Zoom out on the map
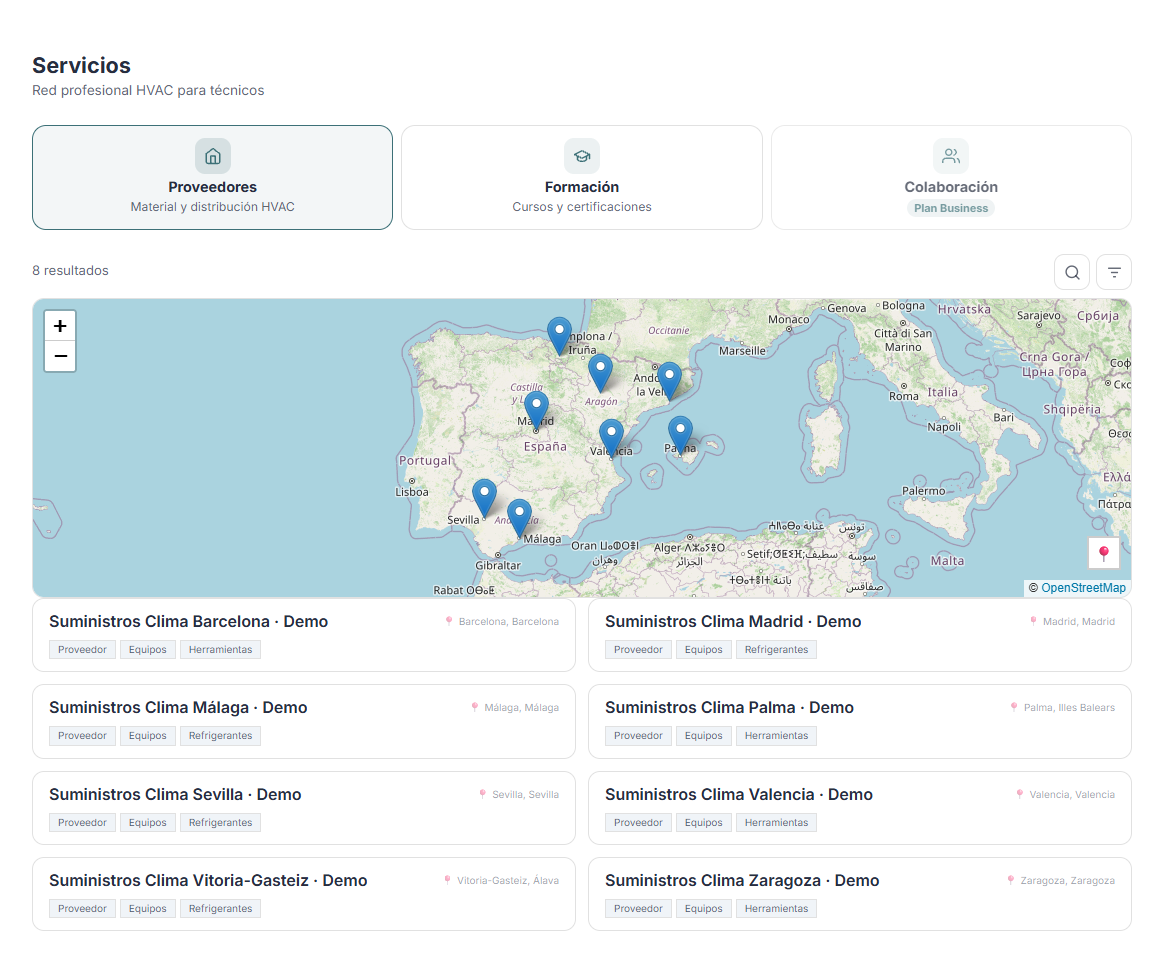Viewport: 1164px width, 980px height. point(60,356)
